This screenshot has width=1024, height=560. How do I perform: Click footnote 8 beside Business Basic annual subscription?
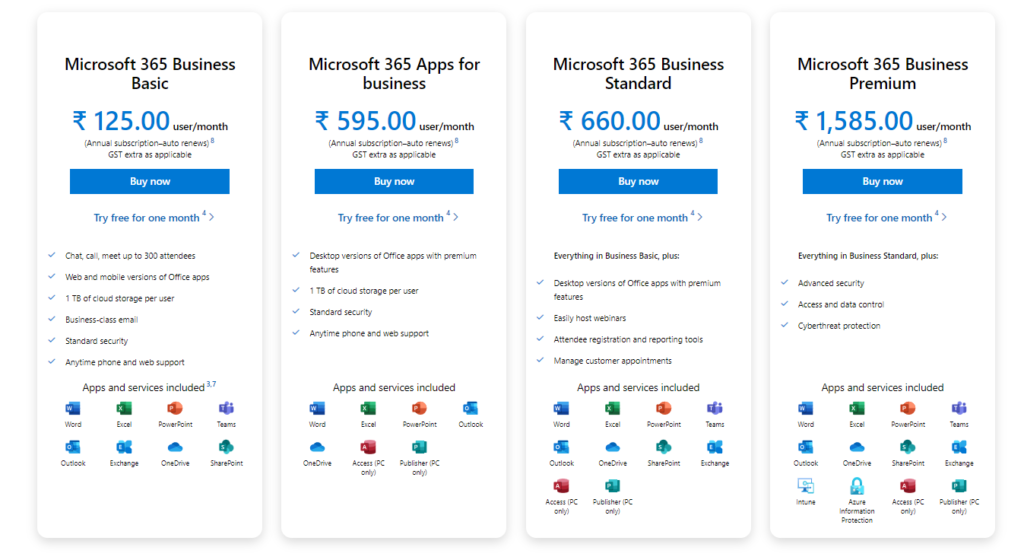(x=212, y=141)
